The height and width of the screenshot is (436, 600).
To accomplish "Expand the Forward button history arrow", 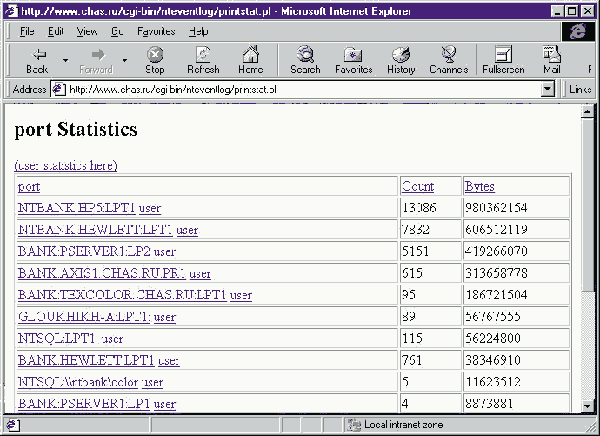I will 125,59.
